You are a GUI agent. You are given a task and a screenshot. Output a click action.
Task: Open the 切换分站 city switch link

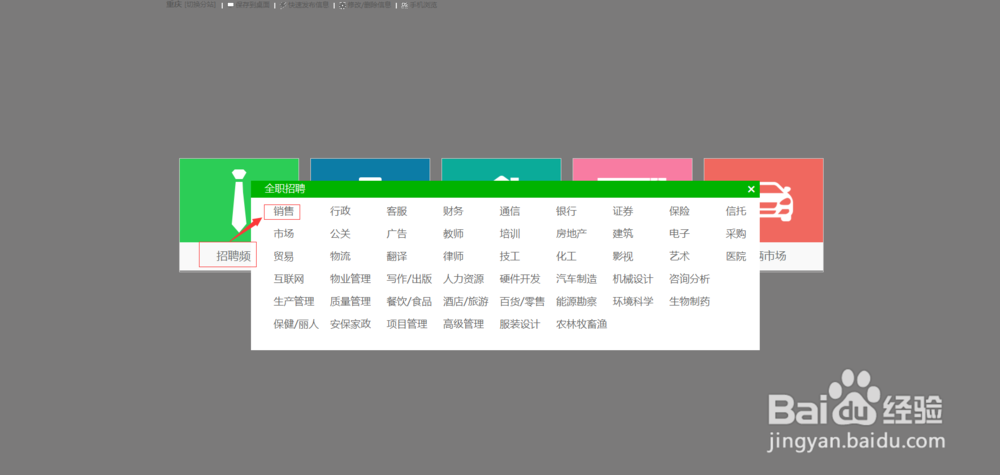pyautogui.click(x=200, y=4)
